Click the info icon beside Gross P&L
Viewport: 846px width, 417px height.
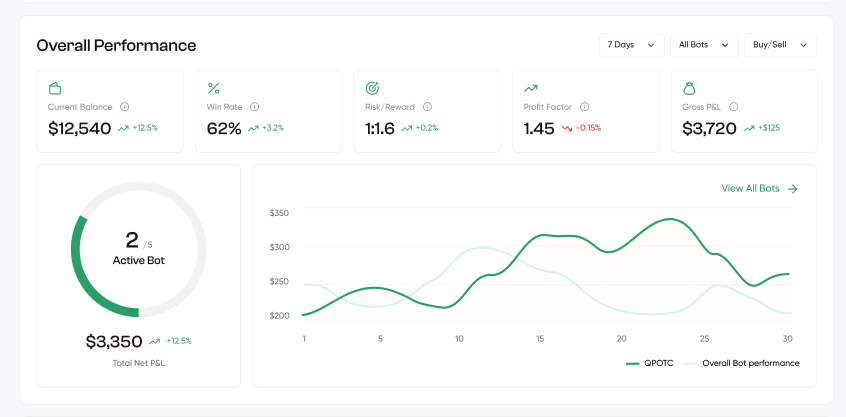(734, 107)
